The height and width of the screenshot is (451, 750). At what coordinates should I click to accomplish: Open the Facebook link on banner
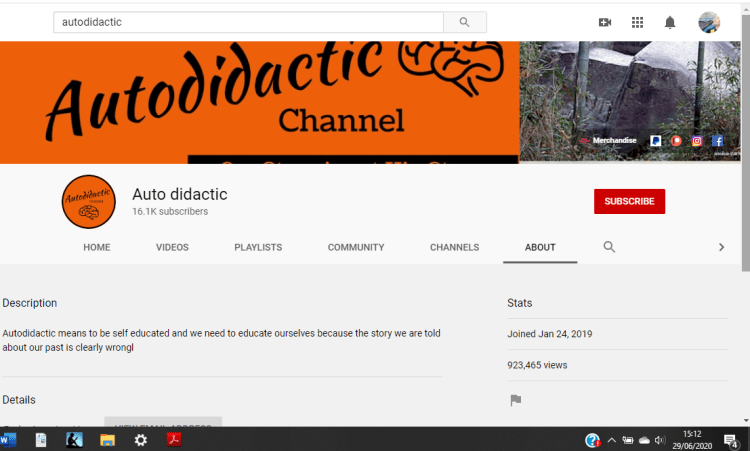[717, 141]
